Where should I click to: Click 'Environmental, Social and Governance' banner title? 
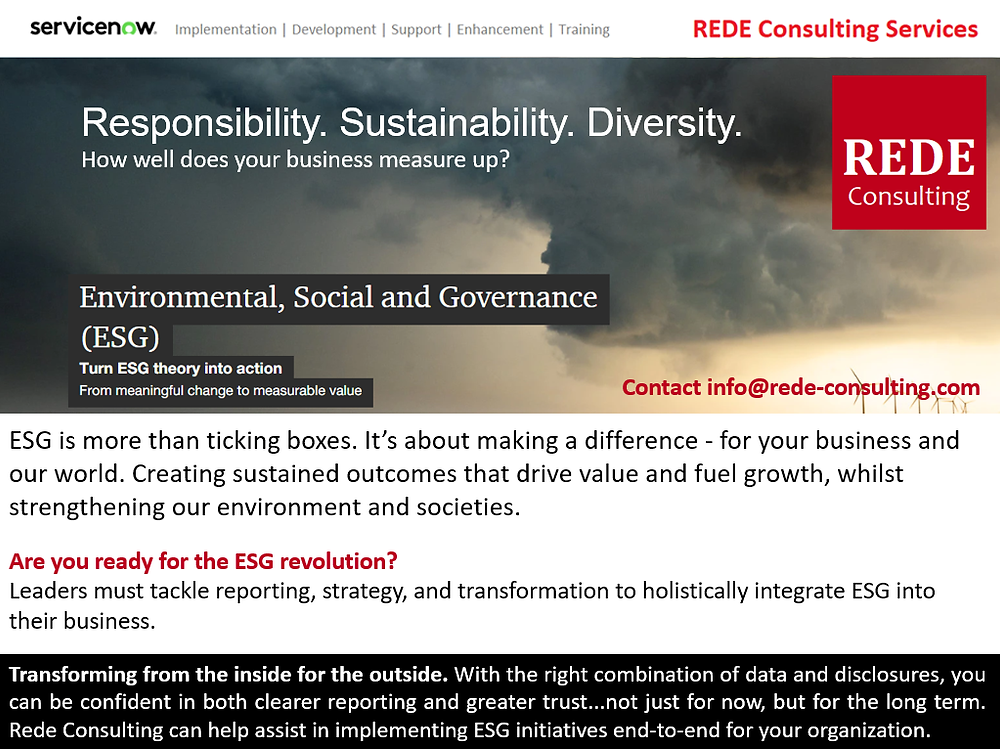[x=338, y=297]
